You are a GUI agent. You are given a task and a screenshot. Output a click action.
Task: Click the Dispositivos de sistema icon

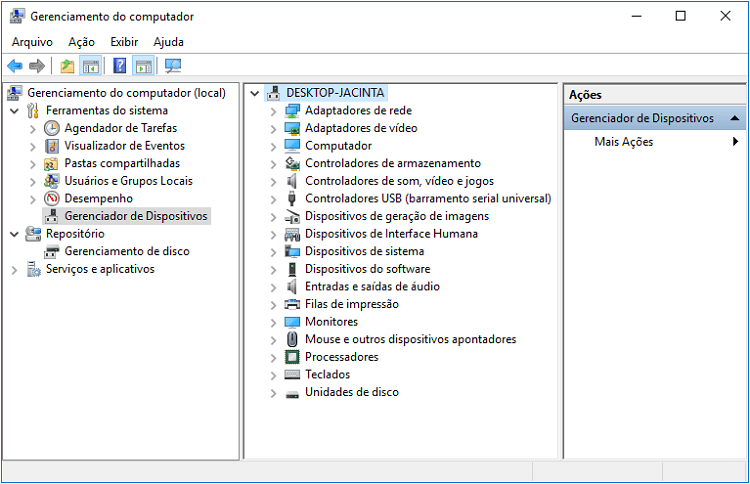(292, 251)
